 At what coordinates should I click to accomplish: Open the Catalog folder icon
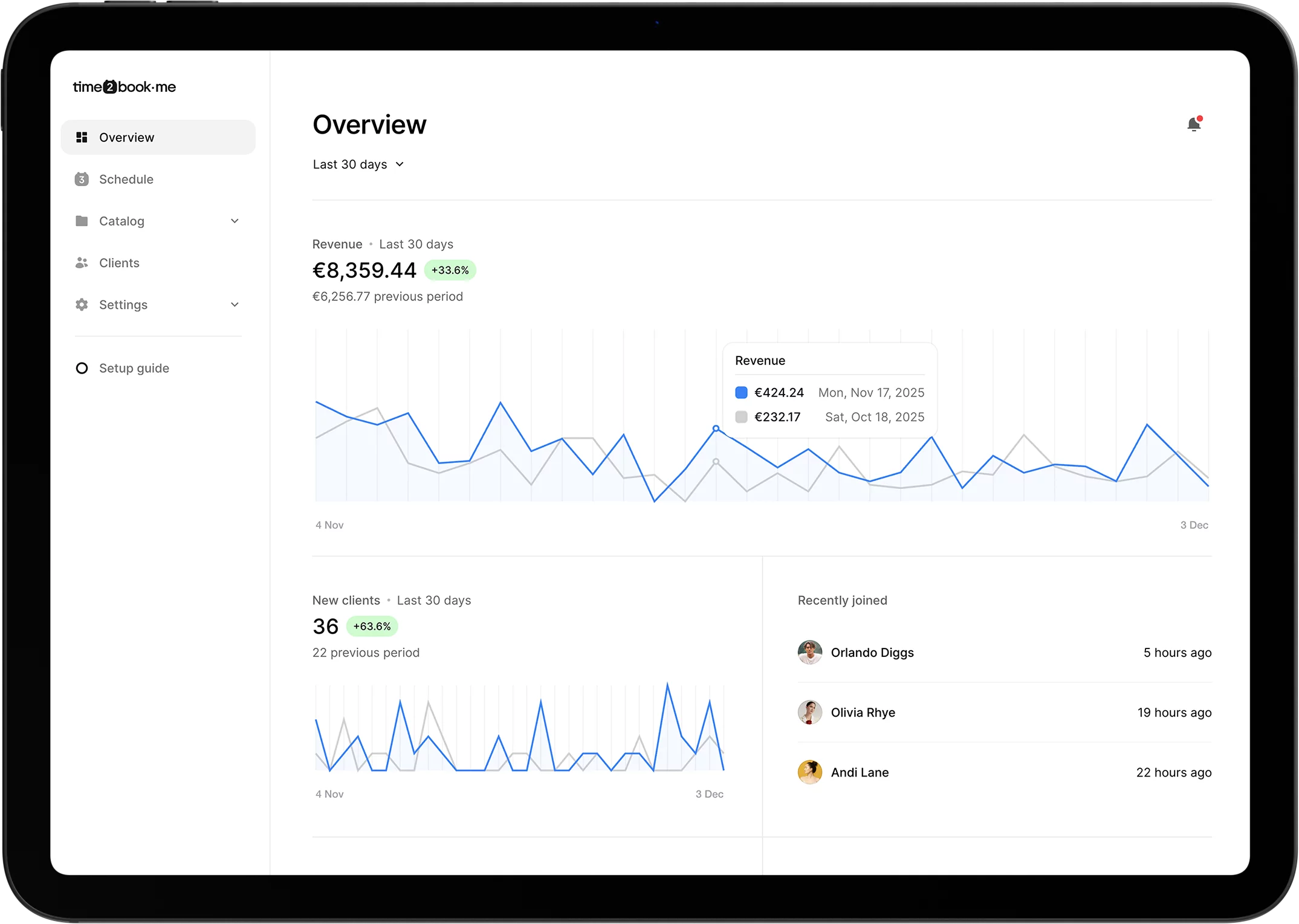point(82,221)
